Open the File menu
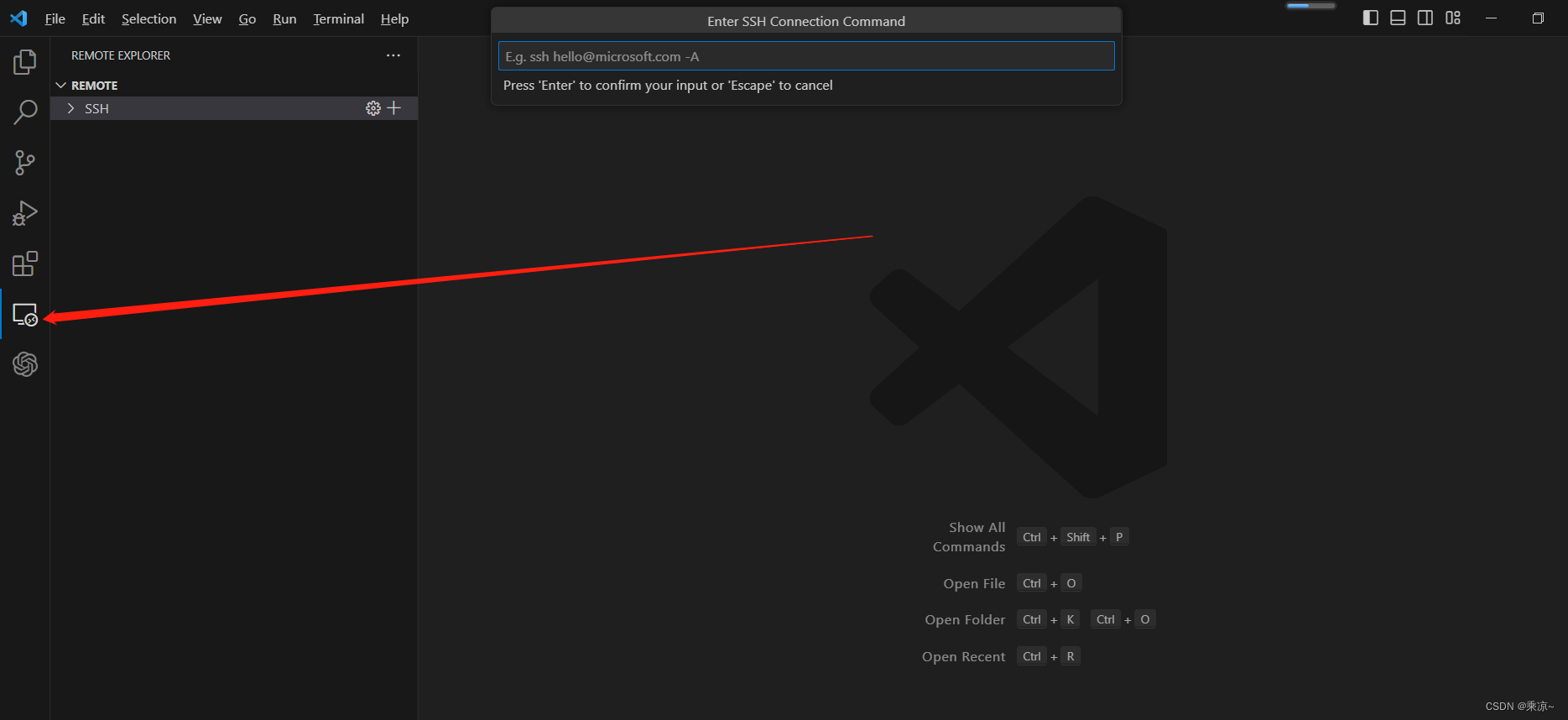 pyautogui.click(x=55, y=18)
